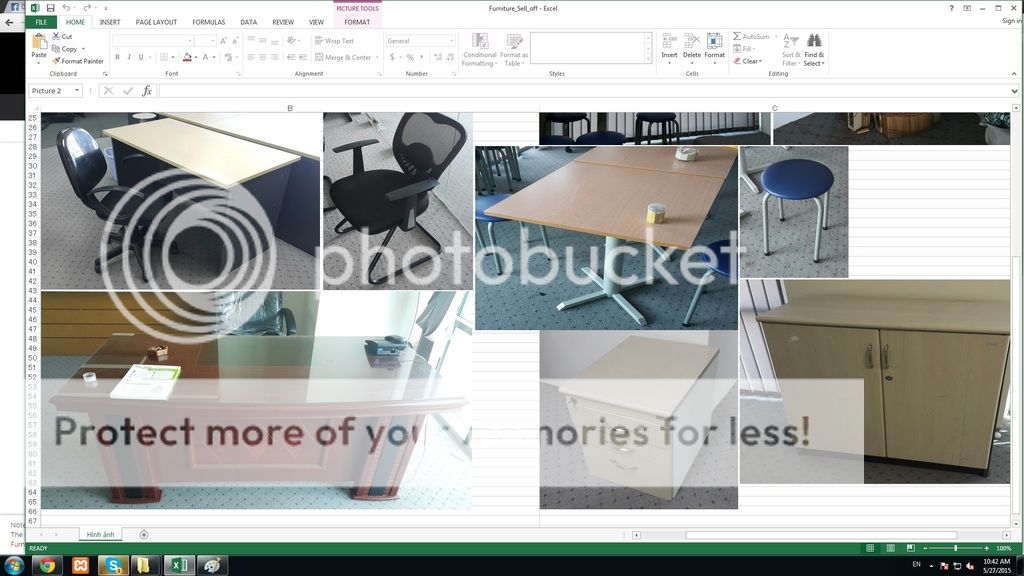
Task: Open Find & Select binoculars menu
Action: 814,50
